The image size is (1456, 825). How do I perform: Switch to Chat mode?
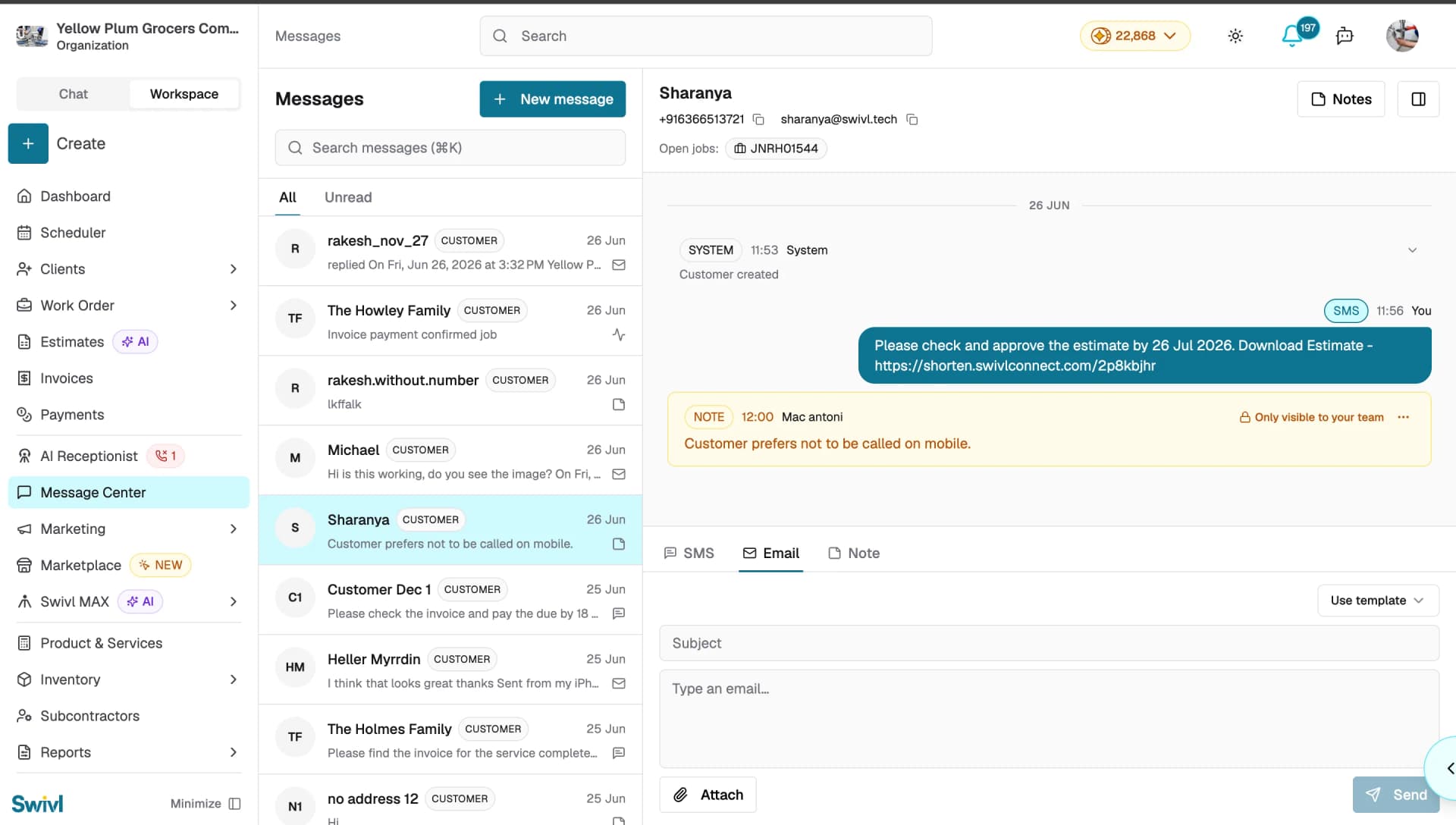click(74, 94)
